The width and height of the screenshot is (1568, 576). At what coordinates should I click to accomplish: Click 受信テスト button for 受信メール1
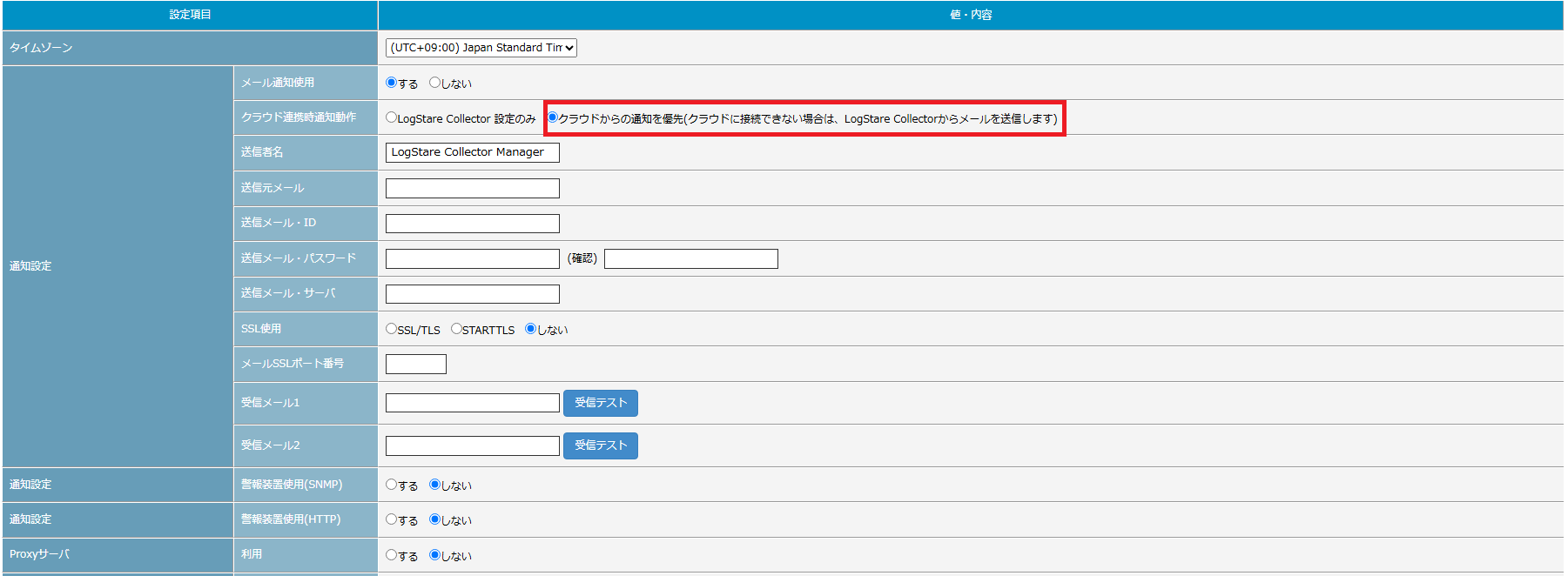[601, 403]
